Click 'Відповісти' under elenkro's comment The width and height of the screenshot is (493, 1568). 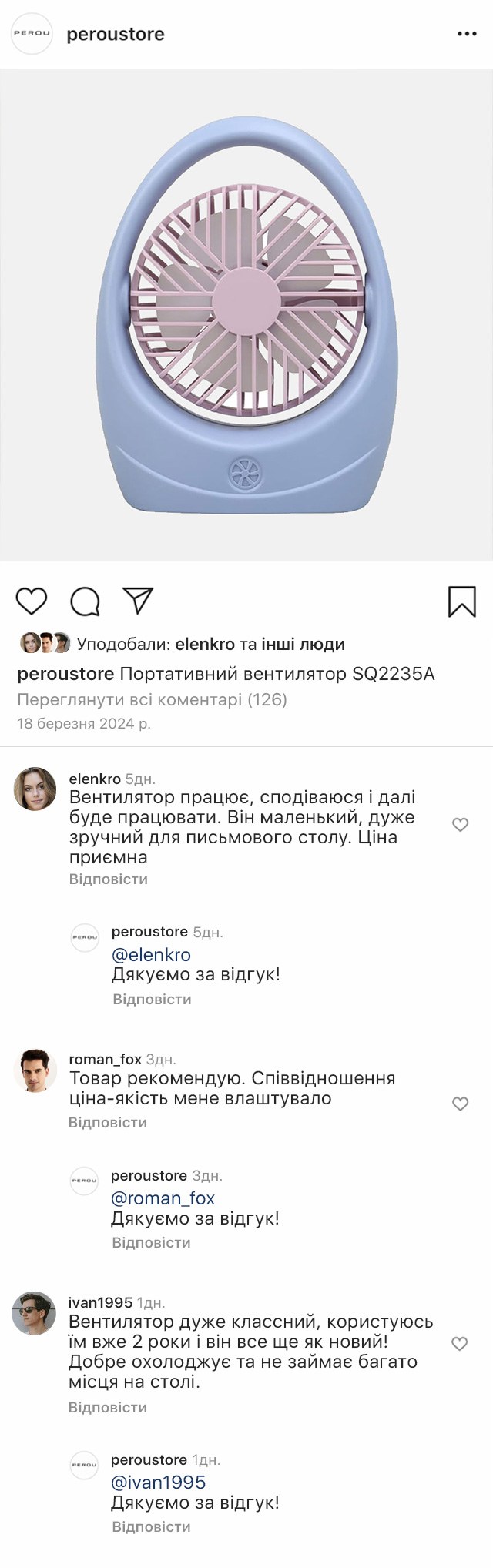(109, 879)
